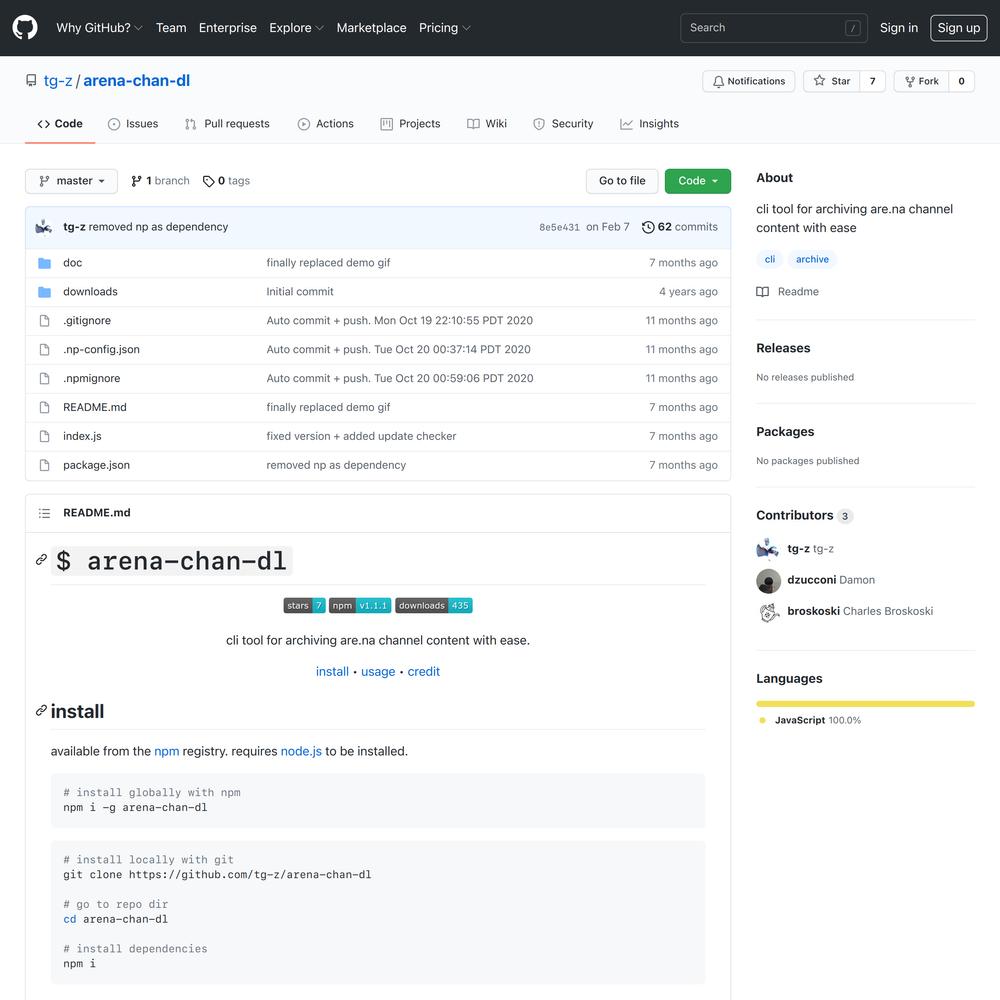Expand the Explore menu
1000x1000 pixels.
click(x=297, y=28)
